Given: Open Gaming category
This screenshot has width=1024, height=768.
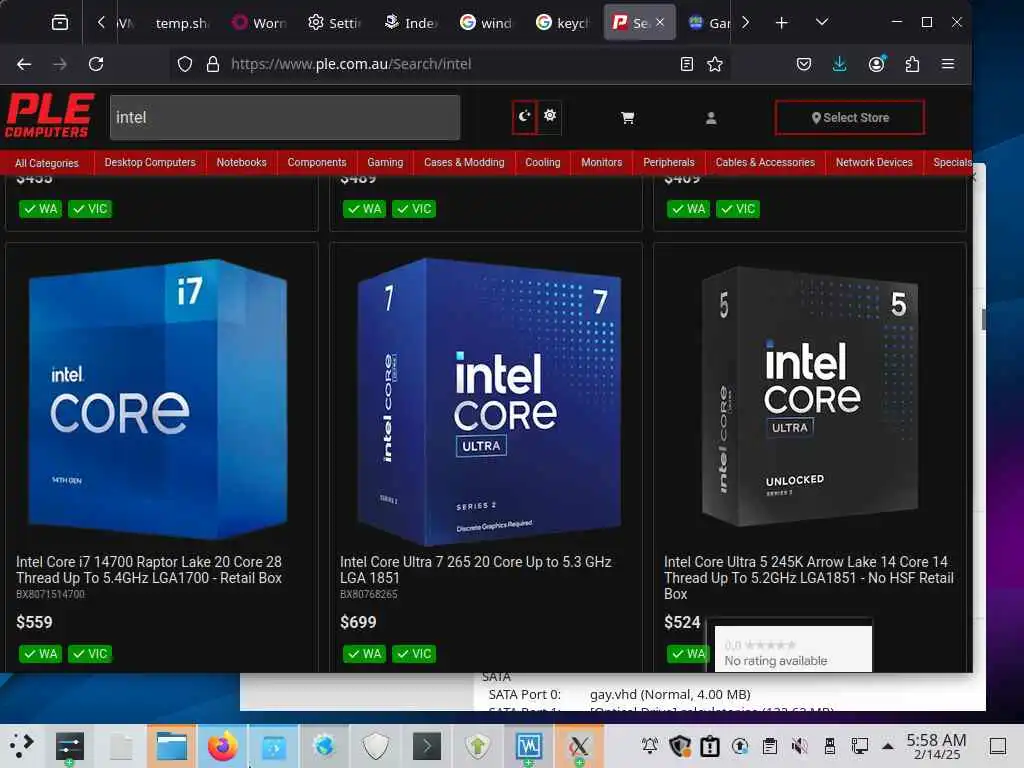Looking at the screenshot, I should pyautogui.click(x=385, y=163).
